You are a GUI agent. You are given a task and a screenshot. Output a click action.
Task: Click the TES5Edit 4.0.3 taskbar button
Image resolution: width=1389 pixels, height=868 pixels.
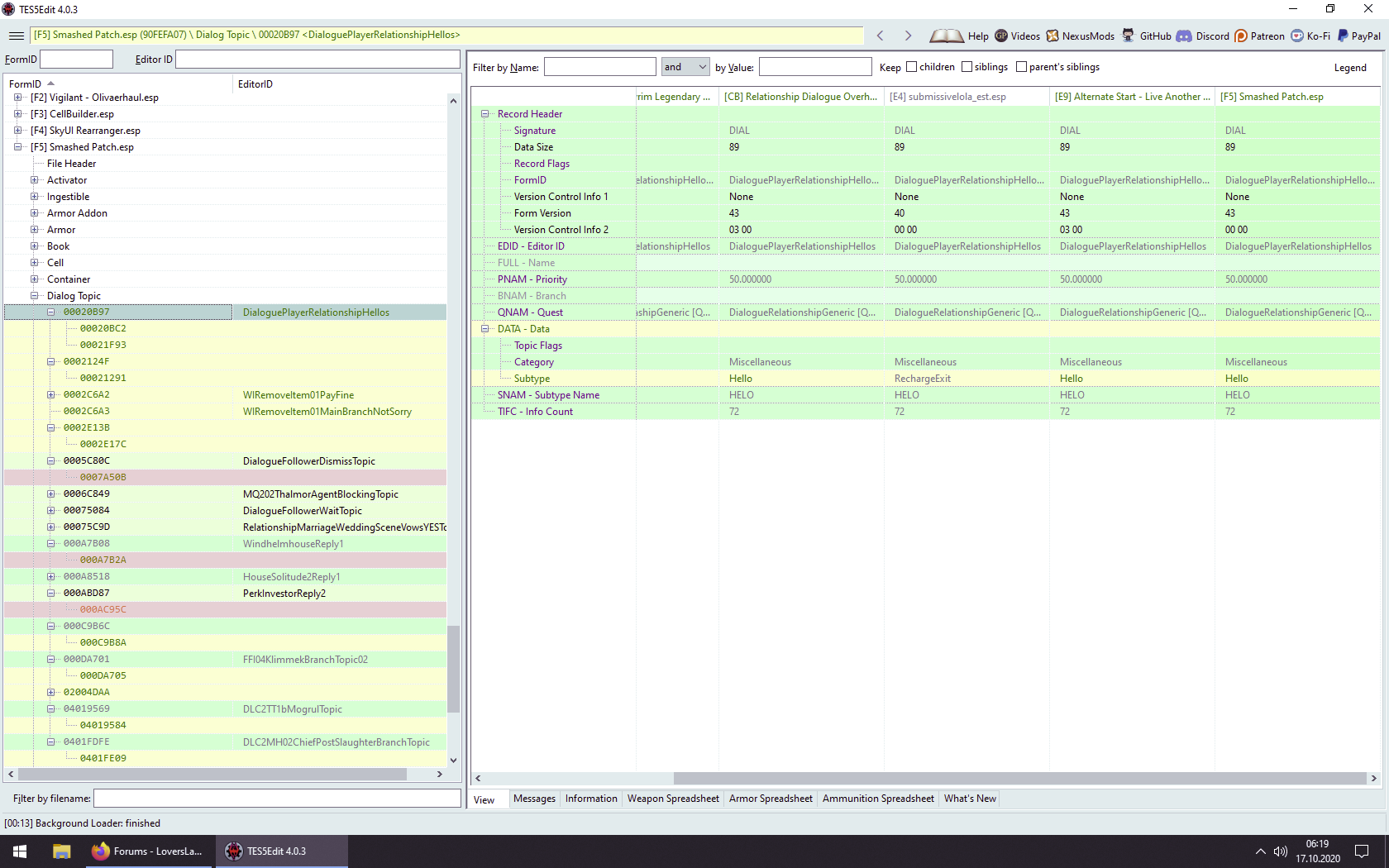click(x=282, y=851)
